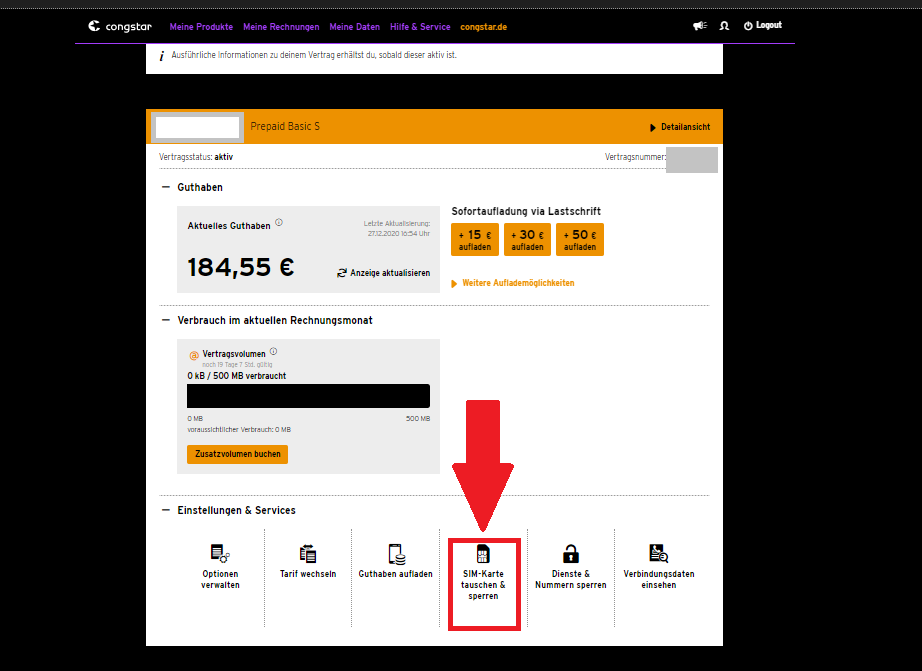This screenshot has width=922, height=671.
Task: Click the data usage progress bar
Action: click(x=308, y=396)
